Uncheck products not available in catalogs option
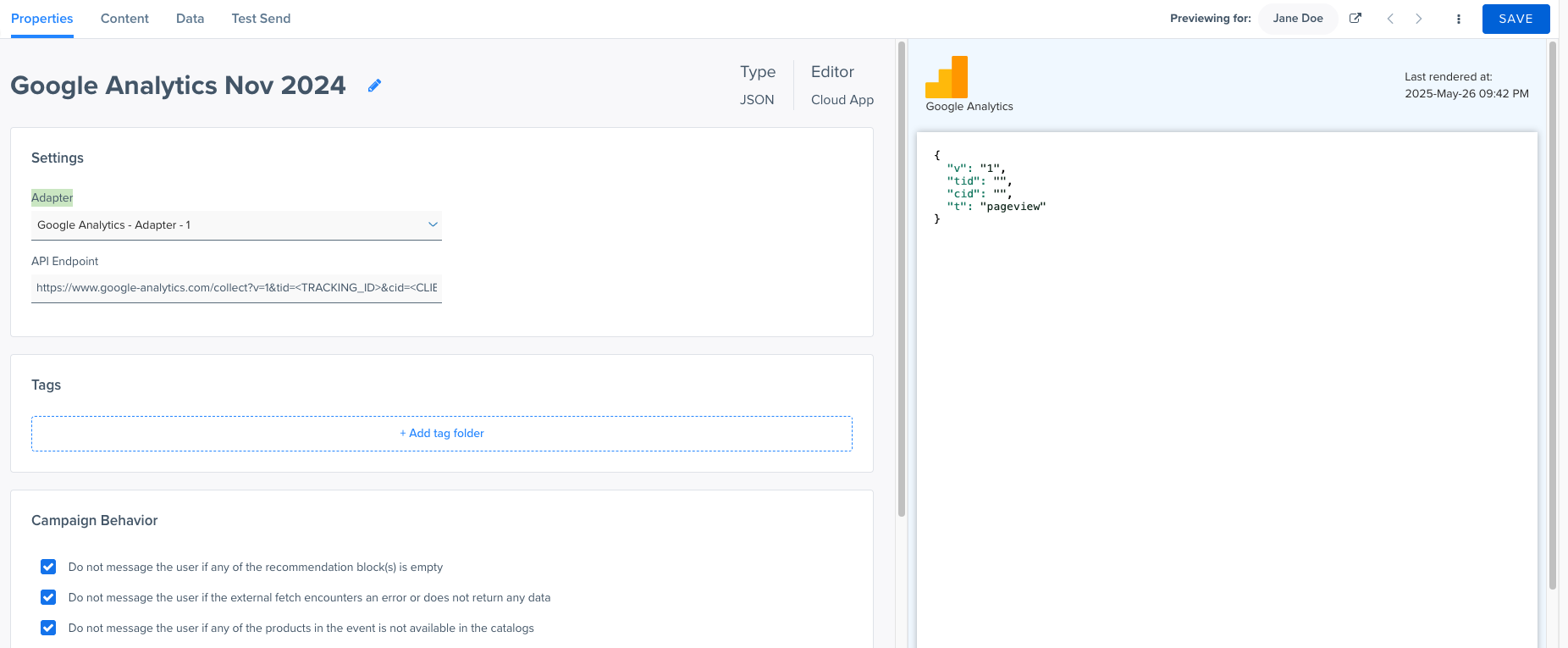This screenshot has width=1568, height=648. coord(48,628)
